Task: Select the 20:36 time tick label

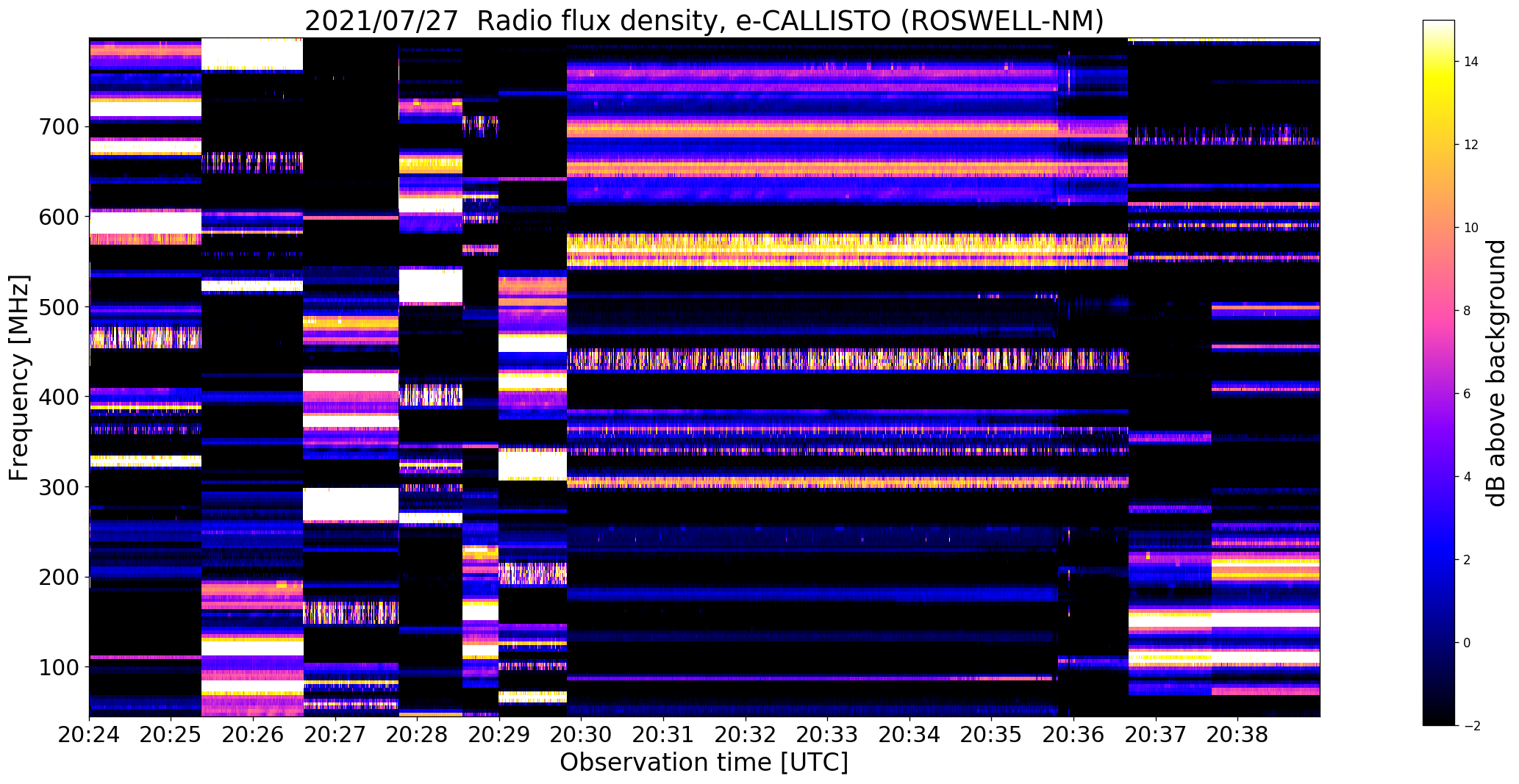Action: 1073,735
